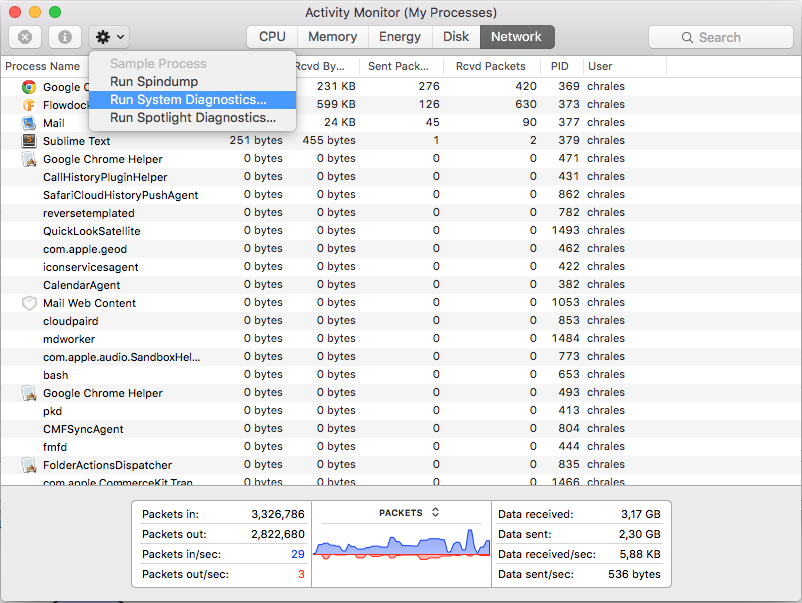Choose Run Spindump from the menu
Image resolution: width=802 pixels, height=603 pixels.
click(x=154, y=82)
